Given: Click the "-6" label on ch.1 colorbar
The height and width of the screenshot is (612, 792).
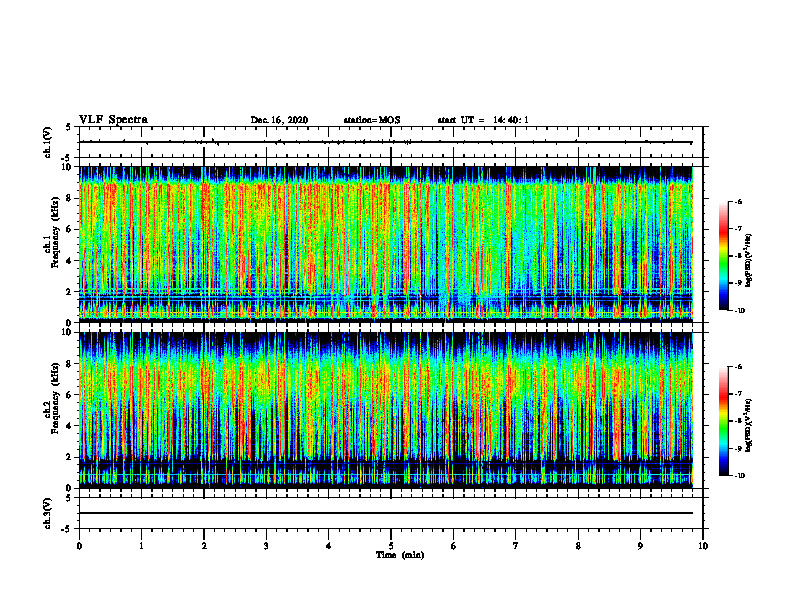Looking at the screenshot, I should 738,201.
